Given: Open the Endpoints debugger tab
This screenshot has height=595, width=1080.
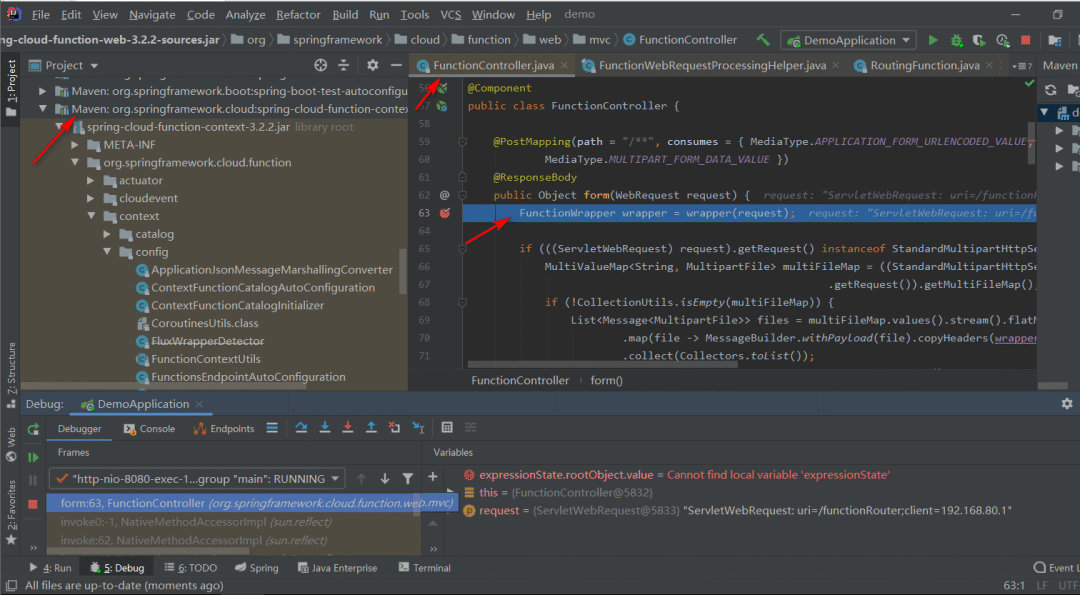Looking at the screenshot, I should click(224, 428).
